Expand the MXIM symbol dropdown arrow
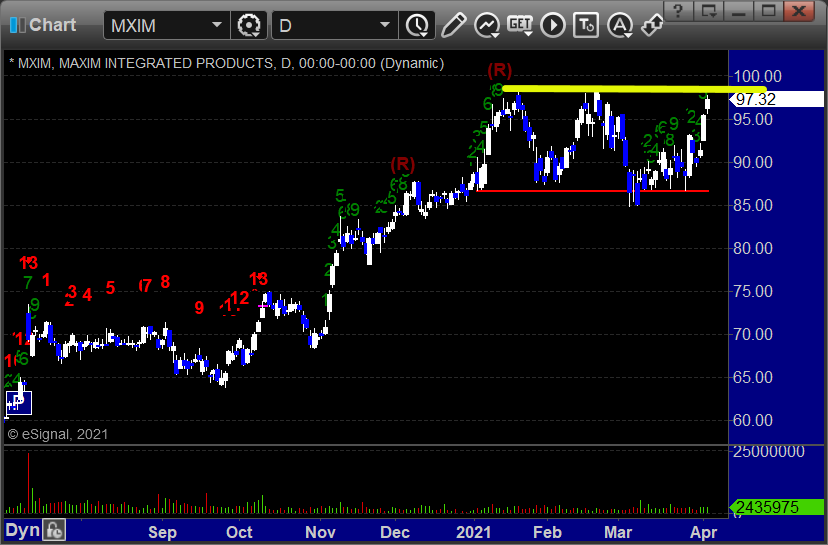 217,25
